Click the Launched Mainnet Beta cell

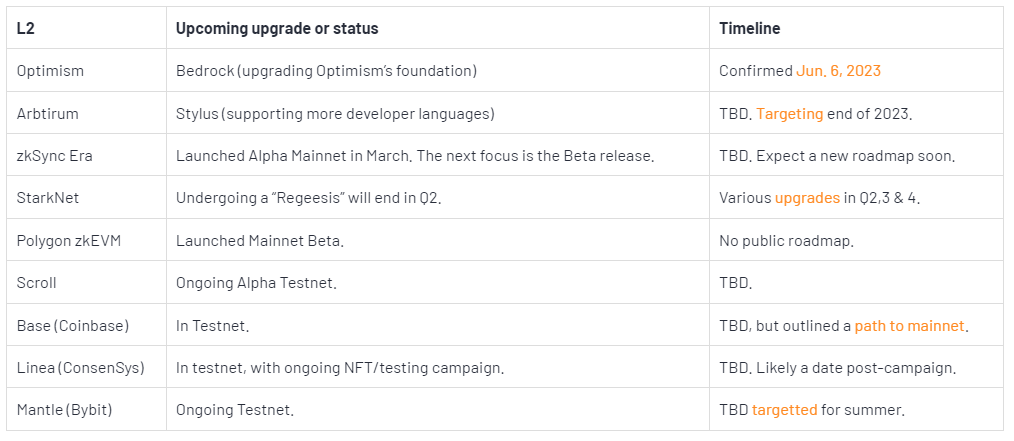pos(438,241)
